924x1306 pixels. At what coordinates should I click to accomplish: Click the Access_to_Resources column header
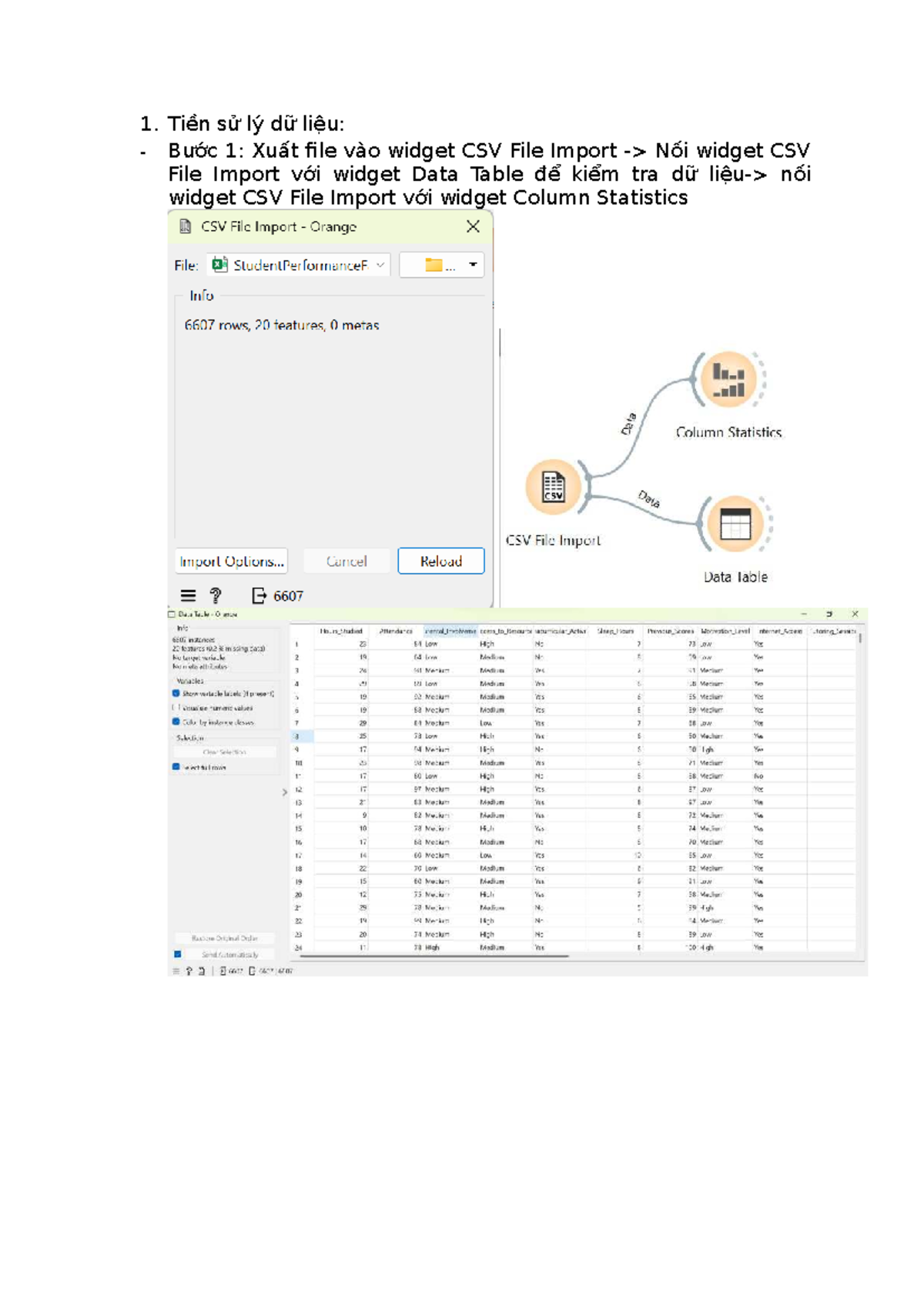pos(505,631)
